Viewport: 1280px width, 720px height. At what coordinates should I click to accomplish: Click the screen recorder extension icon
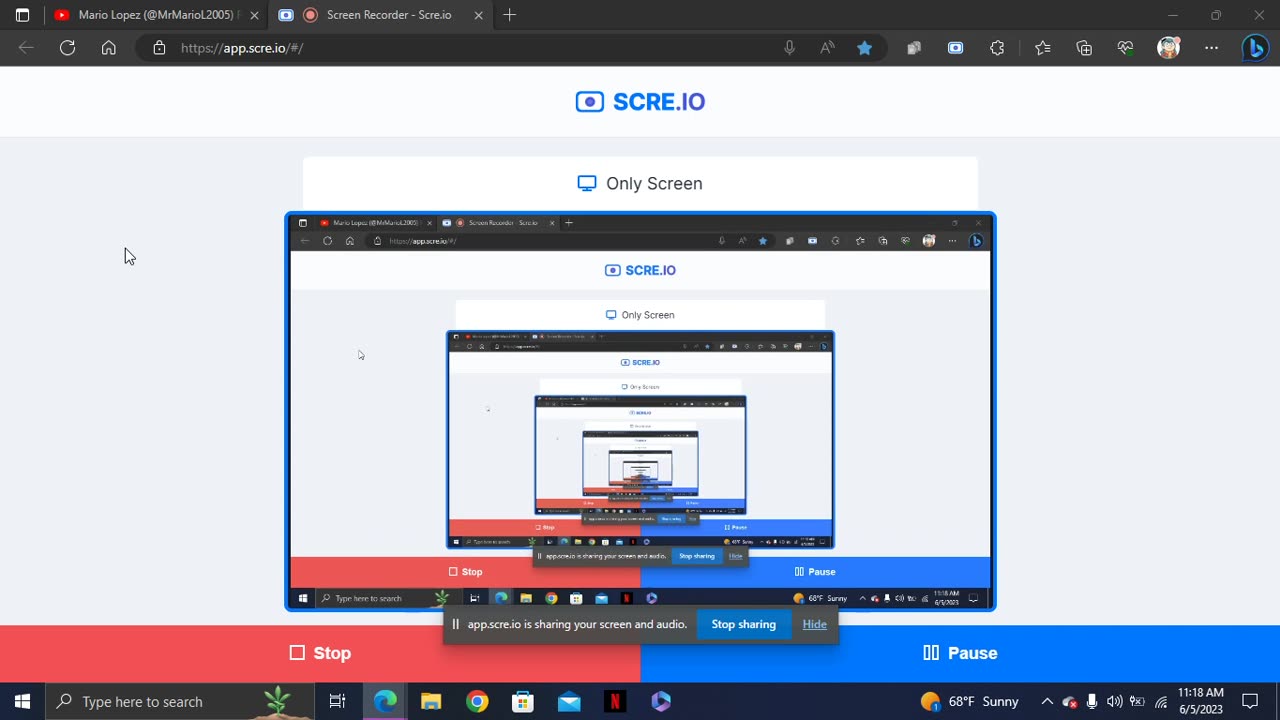tap(956, 47)
